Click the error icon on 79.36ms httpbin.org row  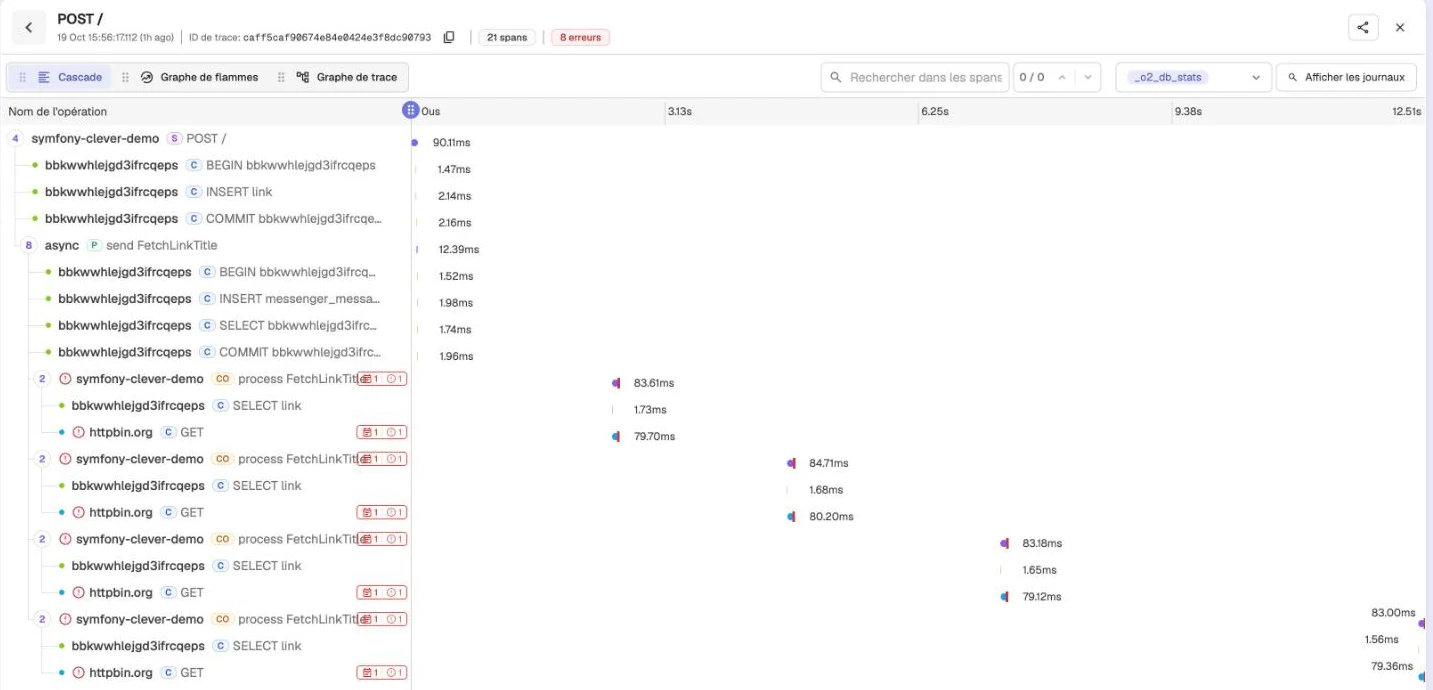coord(79,673)
